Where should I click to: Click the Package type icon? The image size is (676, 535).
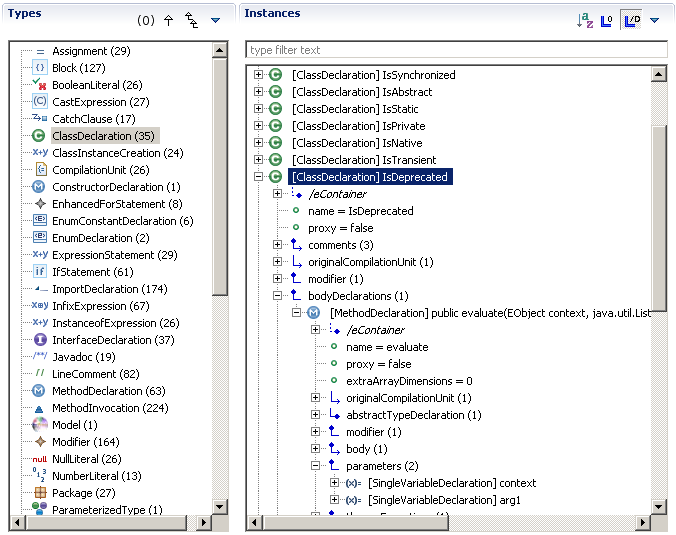(40, 492)
